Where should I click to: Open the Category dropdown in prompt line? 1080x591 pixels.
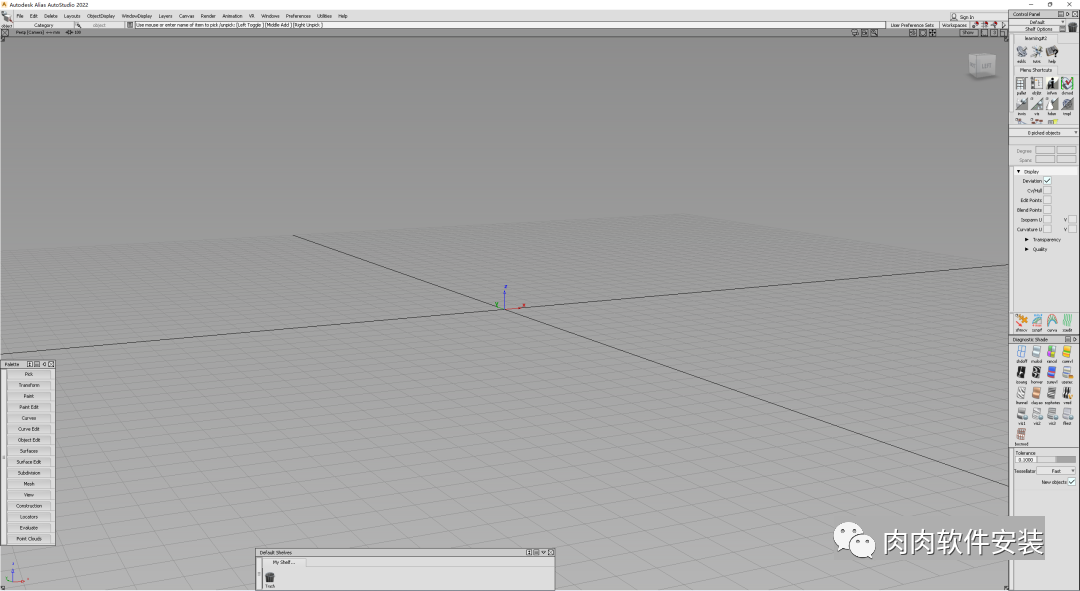click(x=43, y=25)
